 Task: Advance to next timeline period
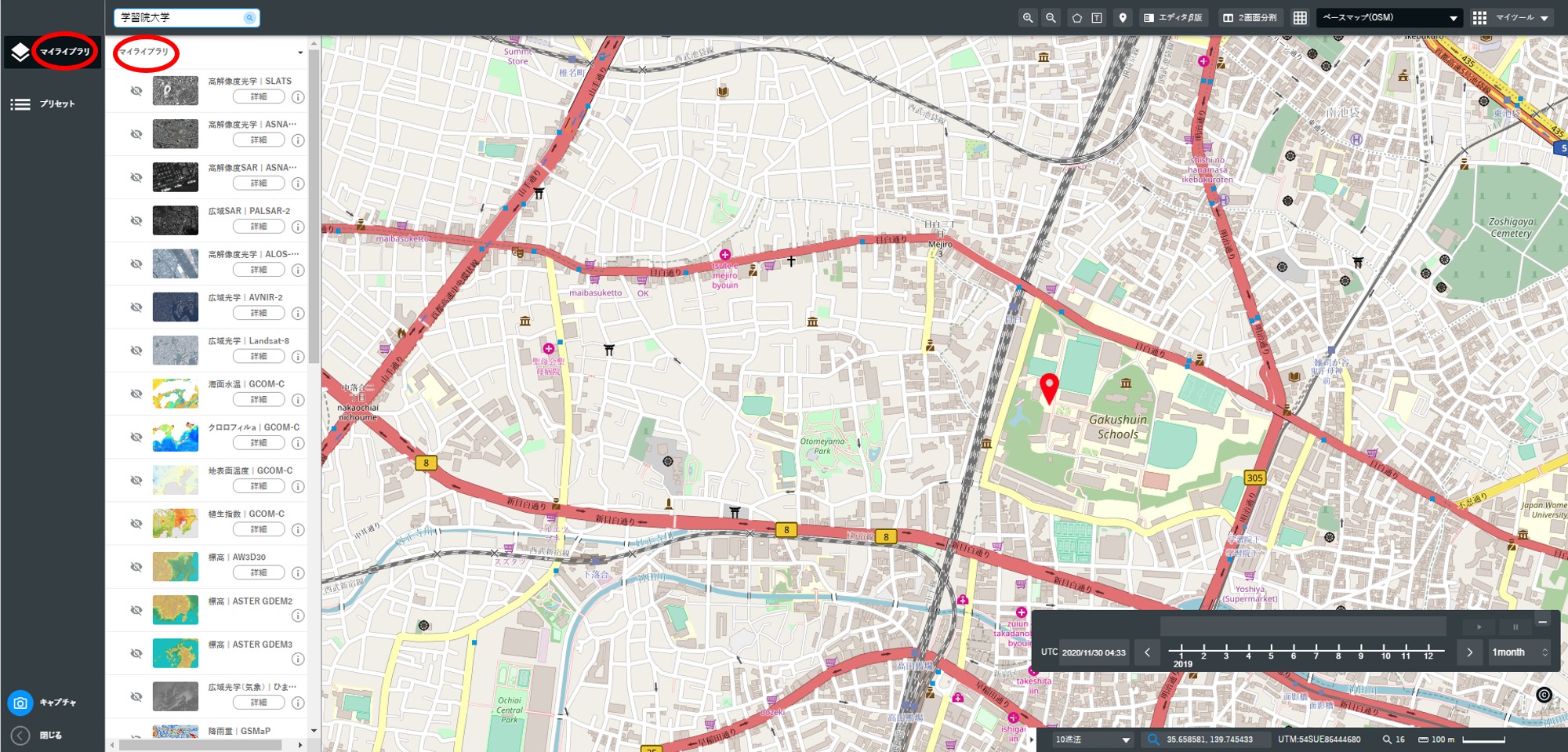pyautogui.click(x=1470, y=652)
